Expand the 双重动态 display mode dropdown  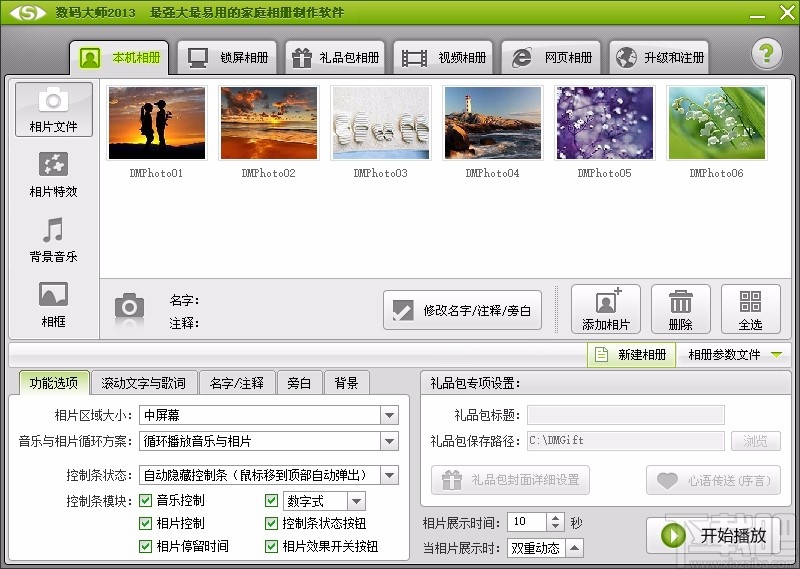[x=574, y=548]
